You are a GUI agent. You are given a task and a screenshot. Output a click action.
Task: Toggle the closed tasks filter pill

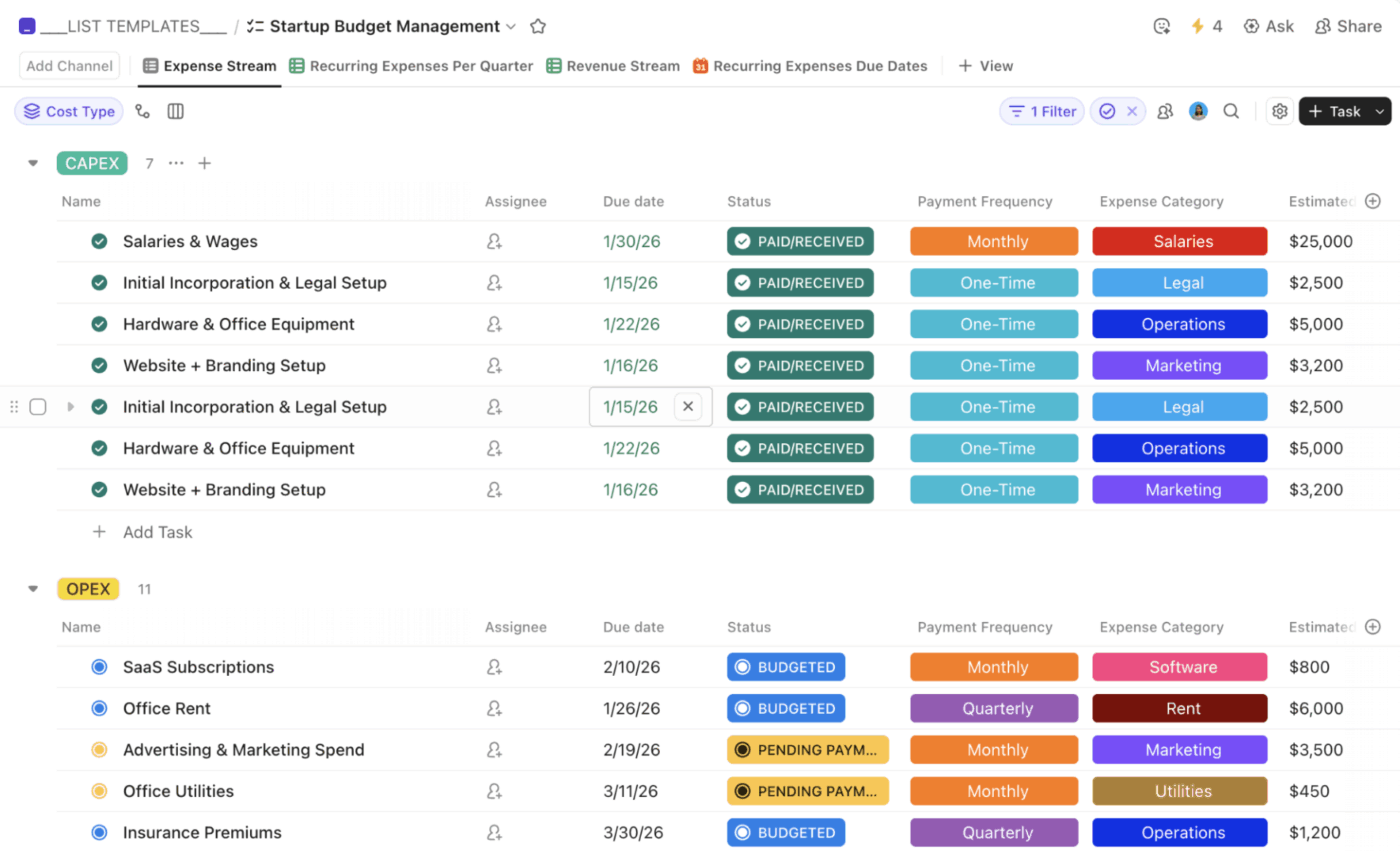[1117, 111]
